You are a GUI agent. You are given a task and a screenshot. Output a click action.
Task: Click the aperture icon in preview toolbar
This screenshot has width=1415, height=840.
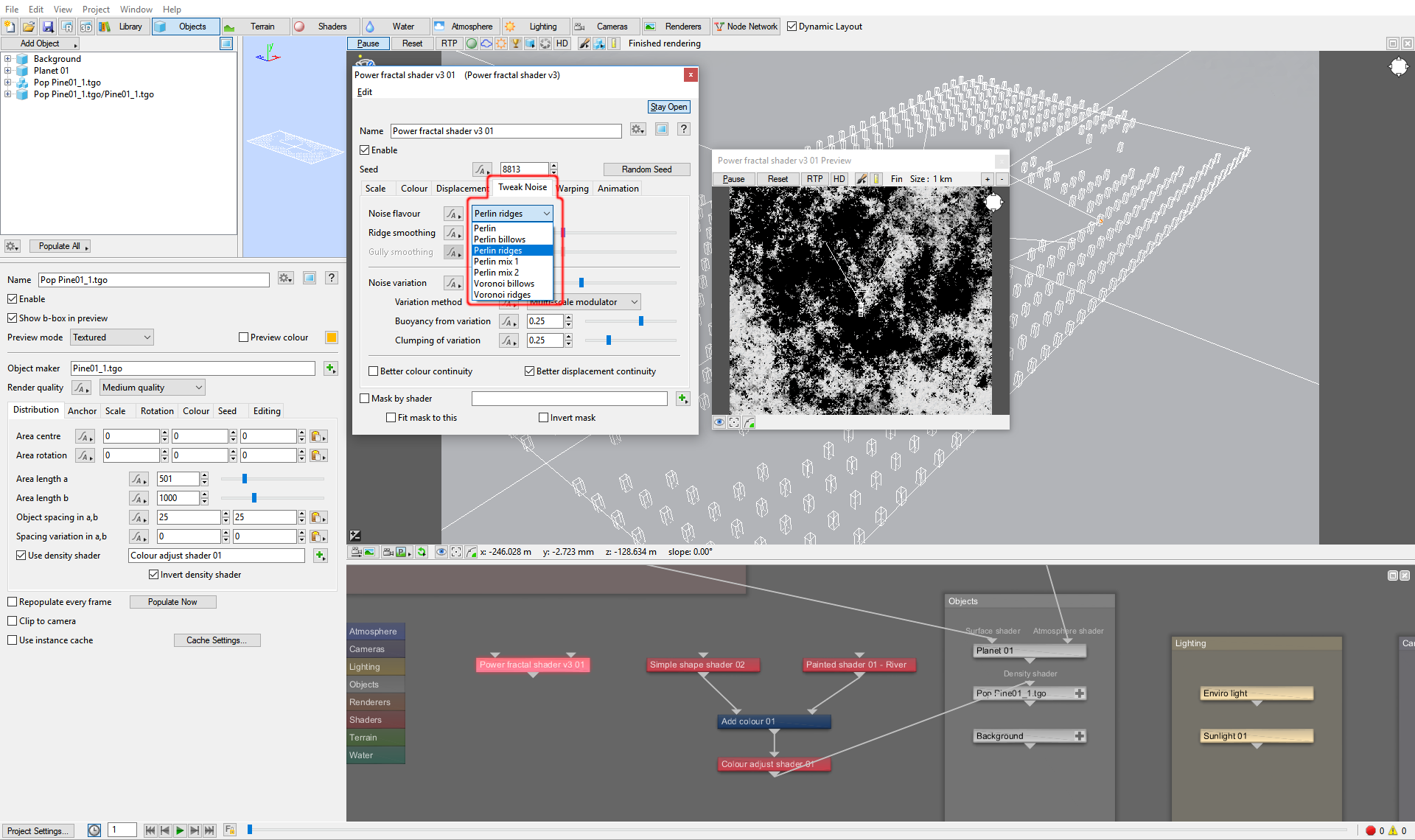[545, 43]
